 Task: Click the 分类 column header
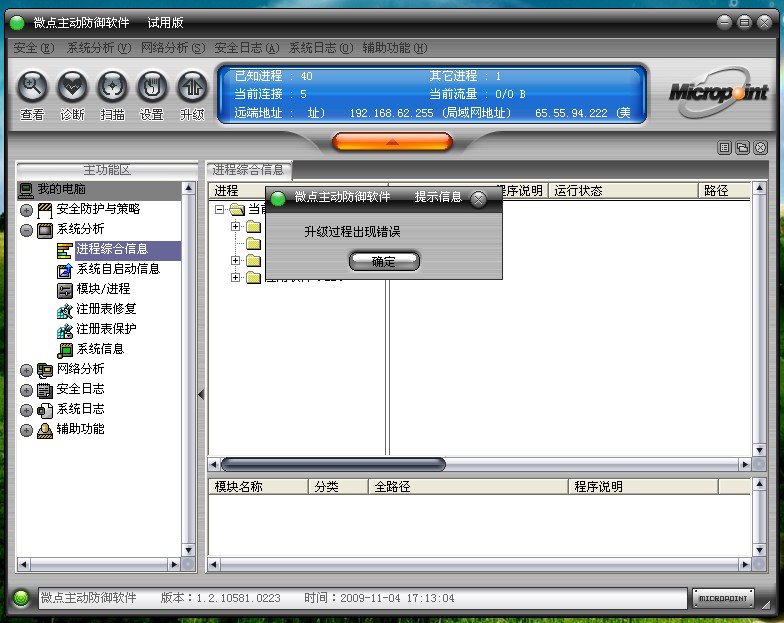click(x=338, y=486)
